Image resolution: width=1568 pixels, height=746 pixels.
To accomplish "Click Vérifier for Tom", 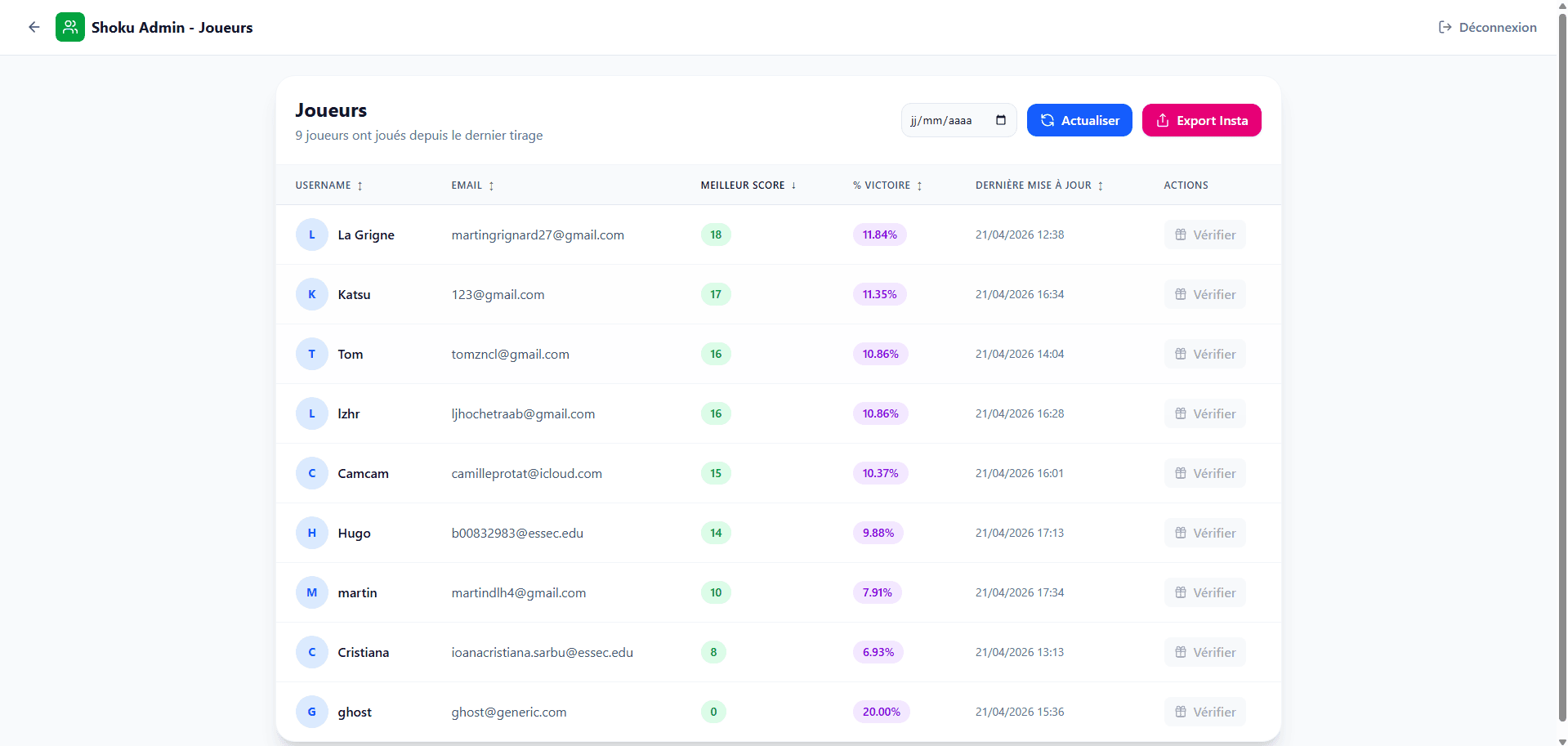I will point(1205,354).
